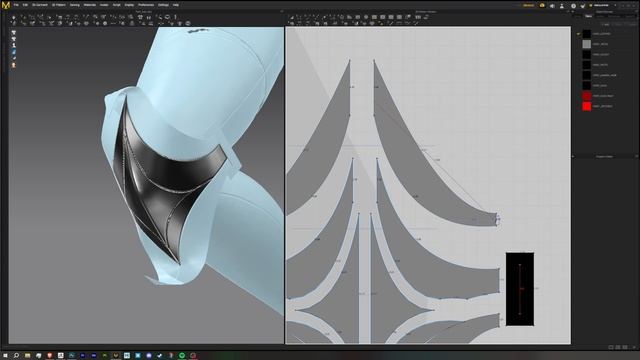
Task: Open the Script menu
Action: (117, 5)
